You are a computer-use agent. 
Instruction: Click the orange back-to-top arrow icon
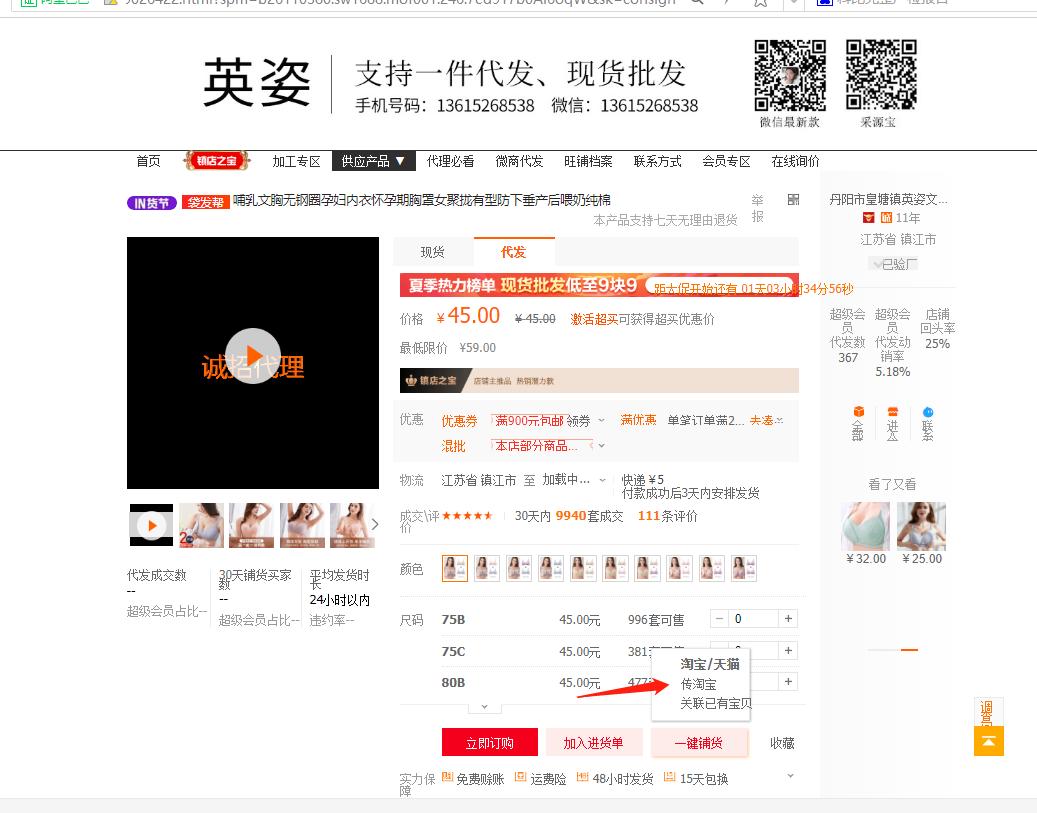pos(988,741)
